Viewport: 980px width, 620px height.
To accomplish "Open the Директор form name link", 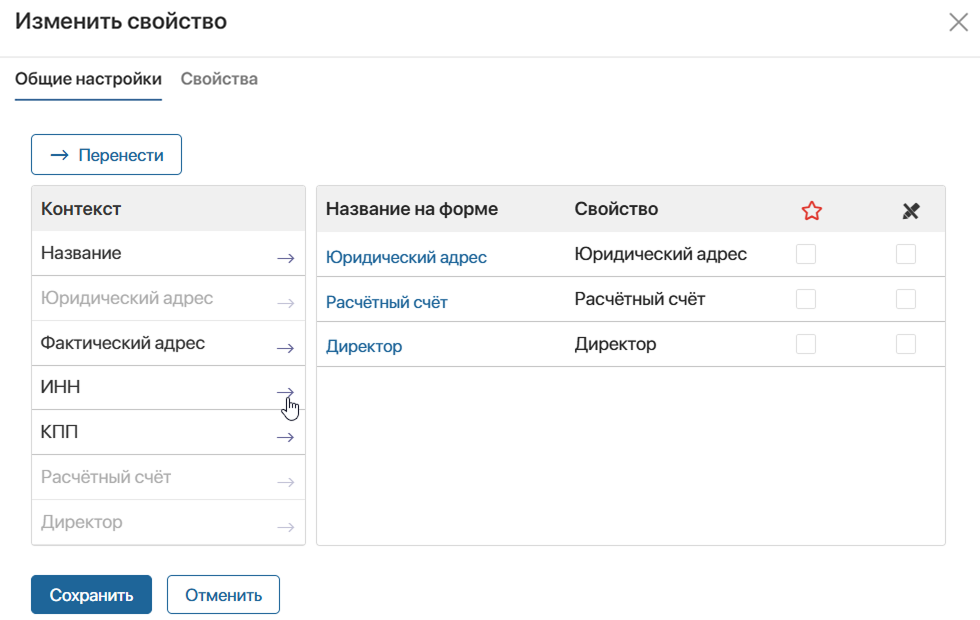I will 364,346.
